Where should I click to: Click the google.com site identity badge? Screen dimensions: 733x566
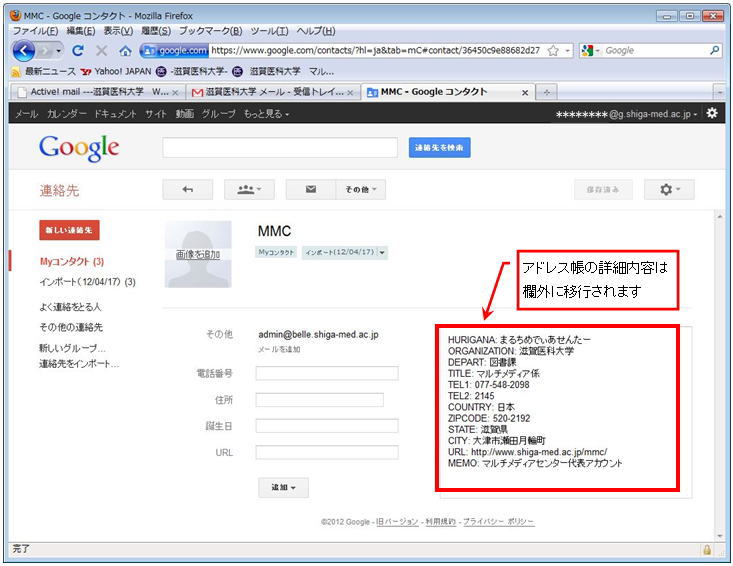click(174, 50)
